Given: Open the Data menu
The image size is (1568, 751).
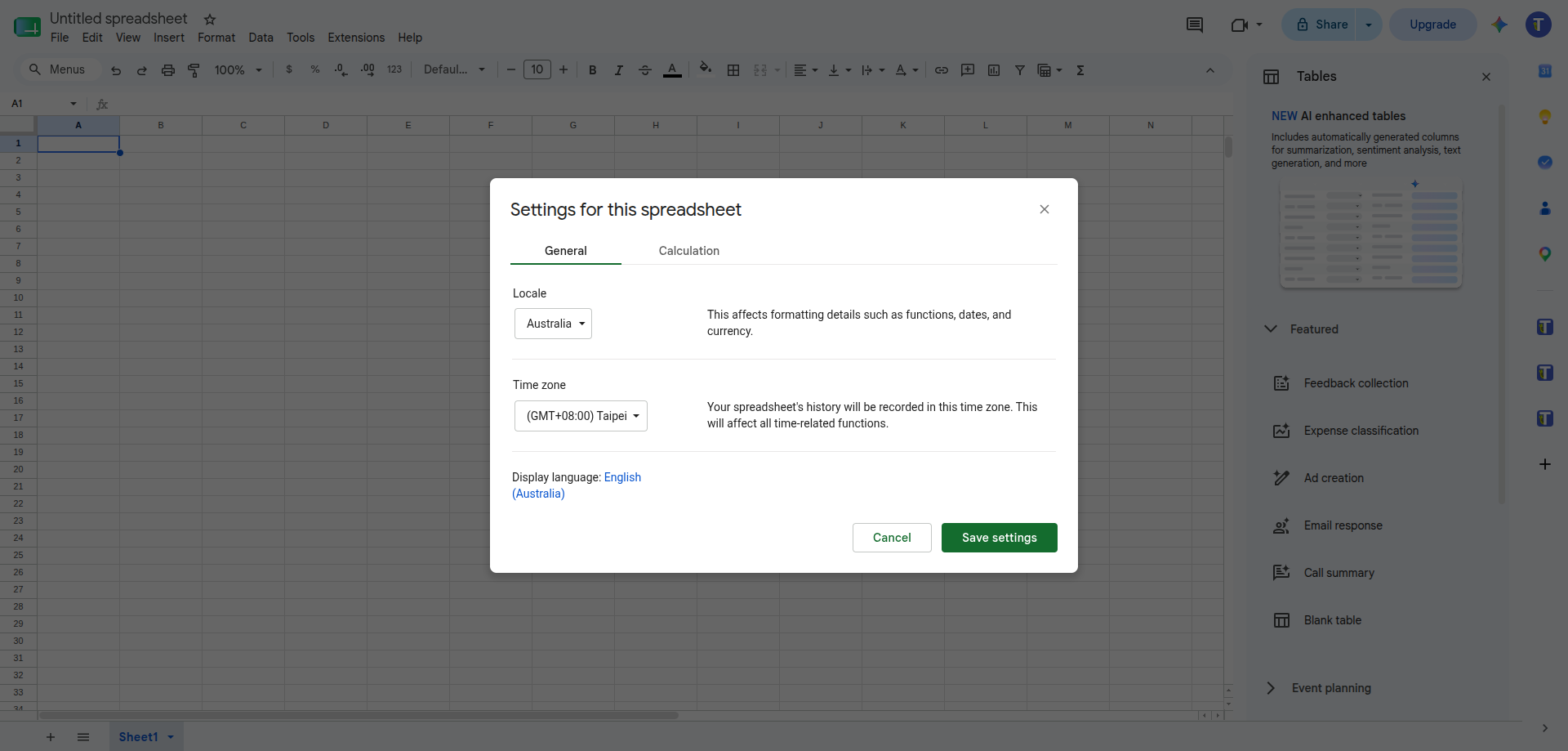Looking at the screenshot, I should pyautogui.click(x=261, y=38).
